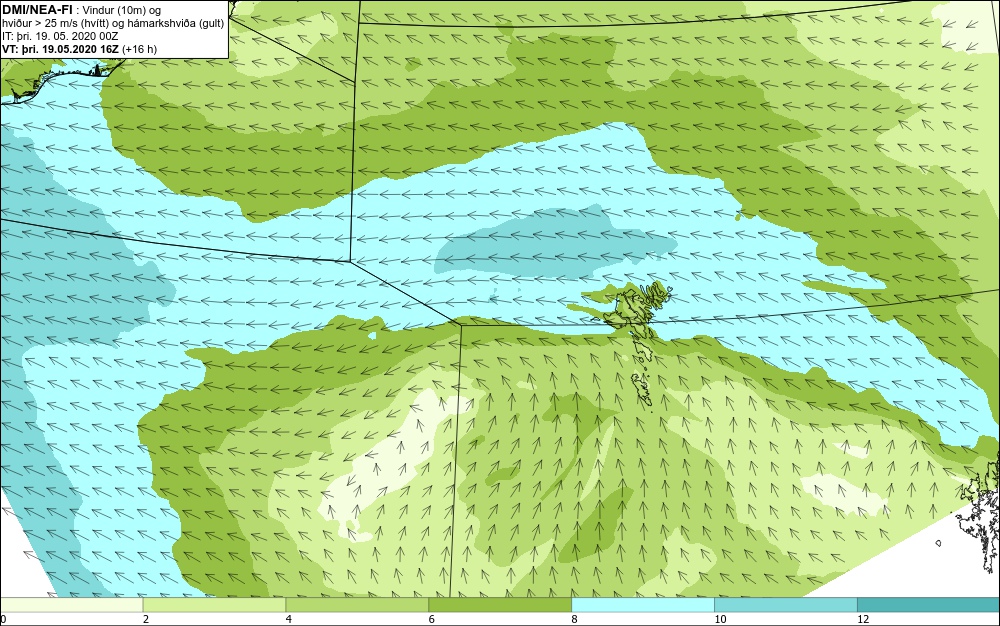Screen dimensions: 1000x626
Task: Click the darkest teal swatch above 12
Action: 929,605
